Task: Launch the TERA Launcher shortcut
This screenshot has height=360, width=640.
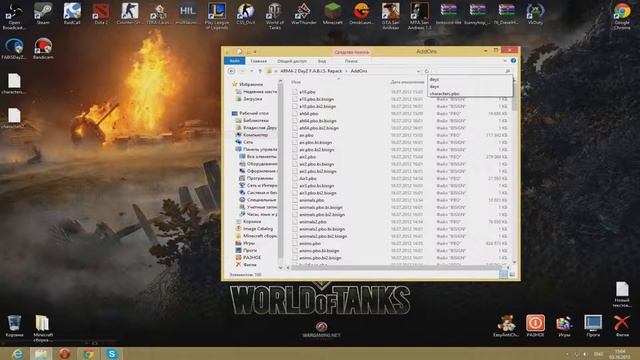Action: coord(158,13)
